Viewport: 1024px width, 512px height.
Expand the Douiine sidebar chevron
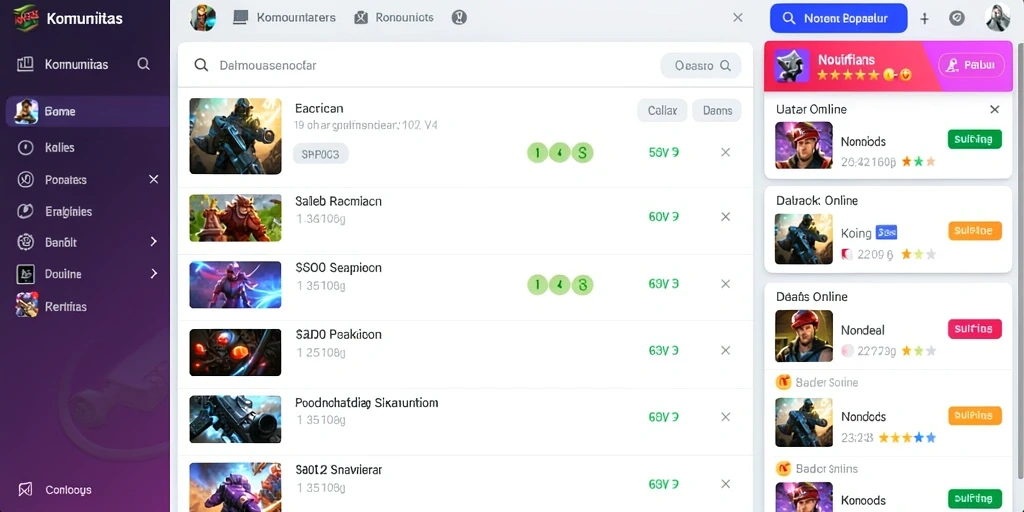coord(153,274)
